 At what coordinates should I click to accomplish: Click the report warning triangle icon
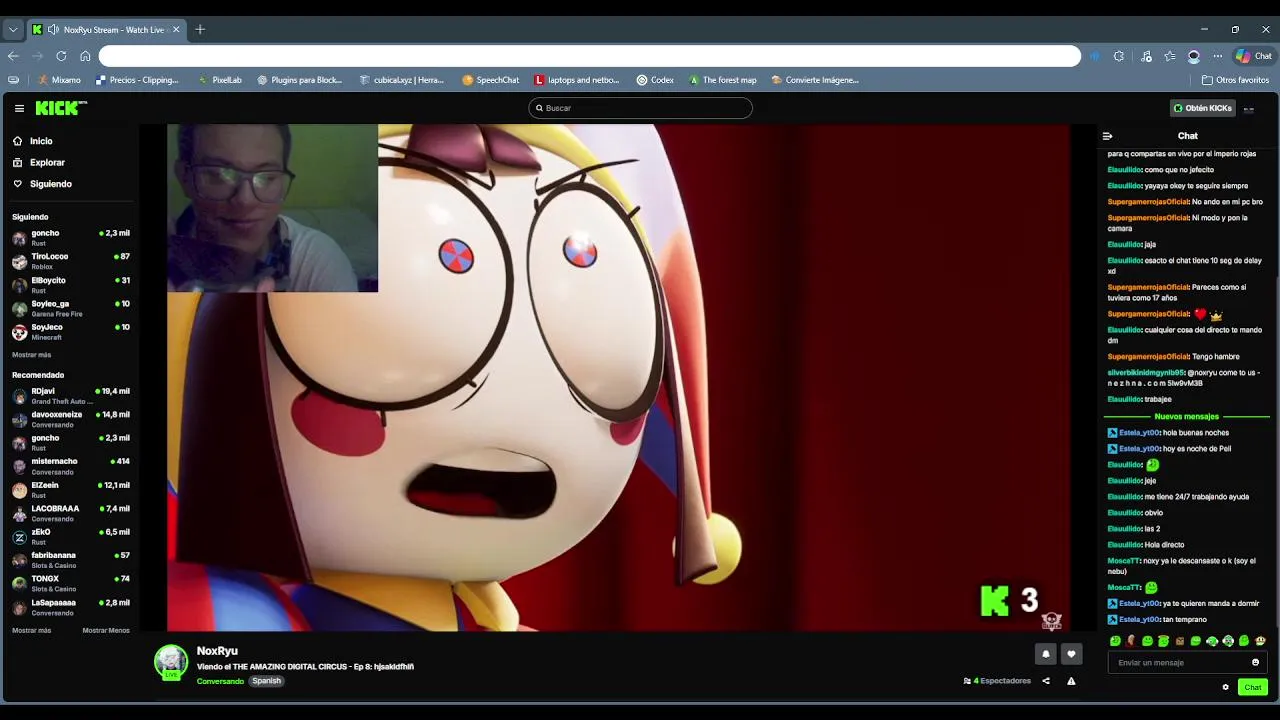pos(1071,681)
